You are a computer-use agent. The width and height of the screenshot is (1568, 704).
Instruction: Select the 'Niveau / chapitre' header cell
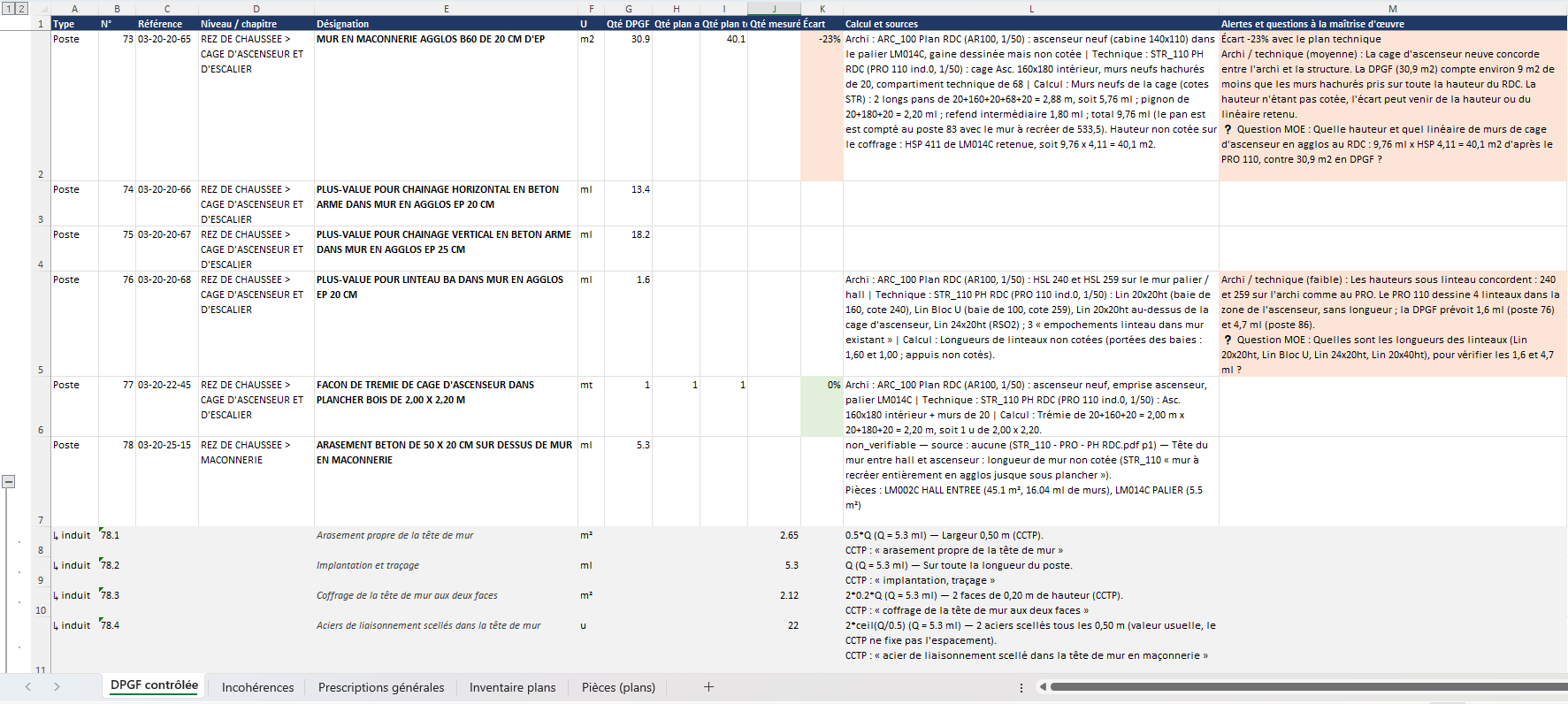point(256,24)
